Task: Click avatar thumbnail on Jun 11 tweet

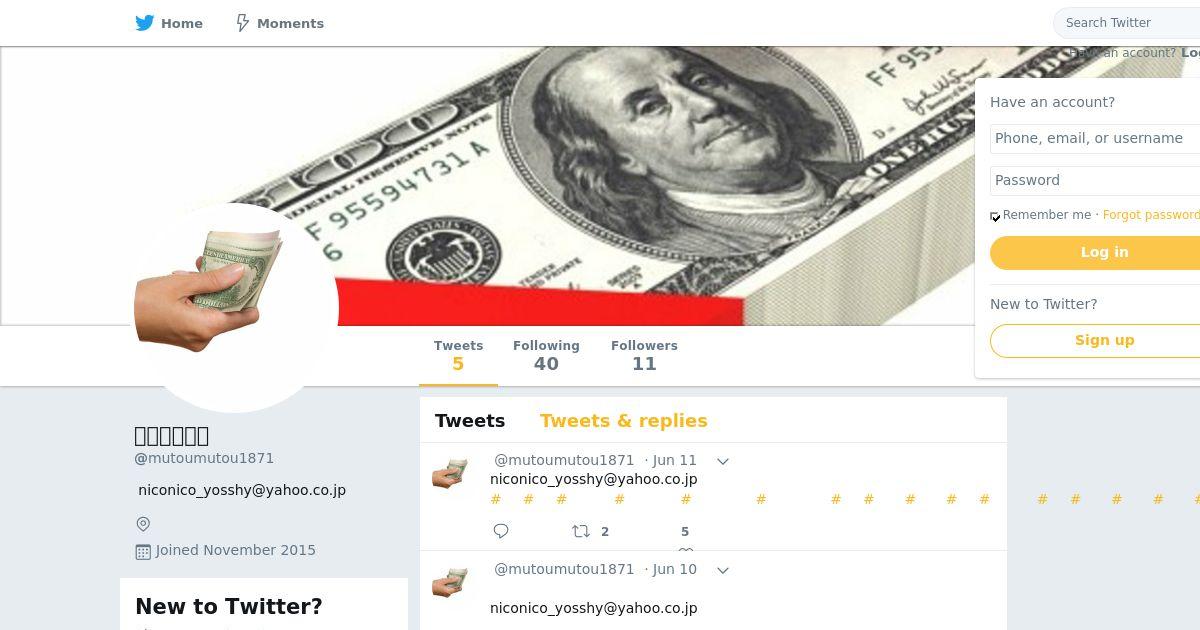Action: [x=450, y=473]
